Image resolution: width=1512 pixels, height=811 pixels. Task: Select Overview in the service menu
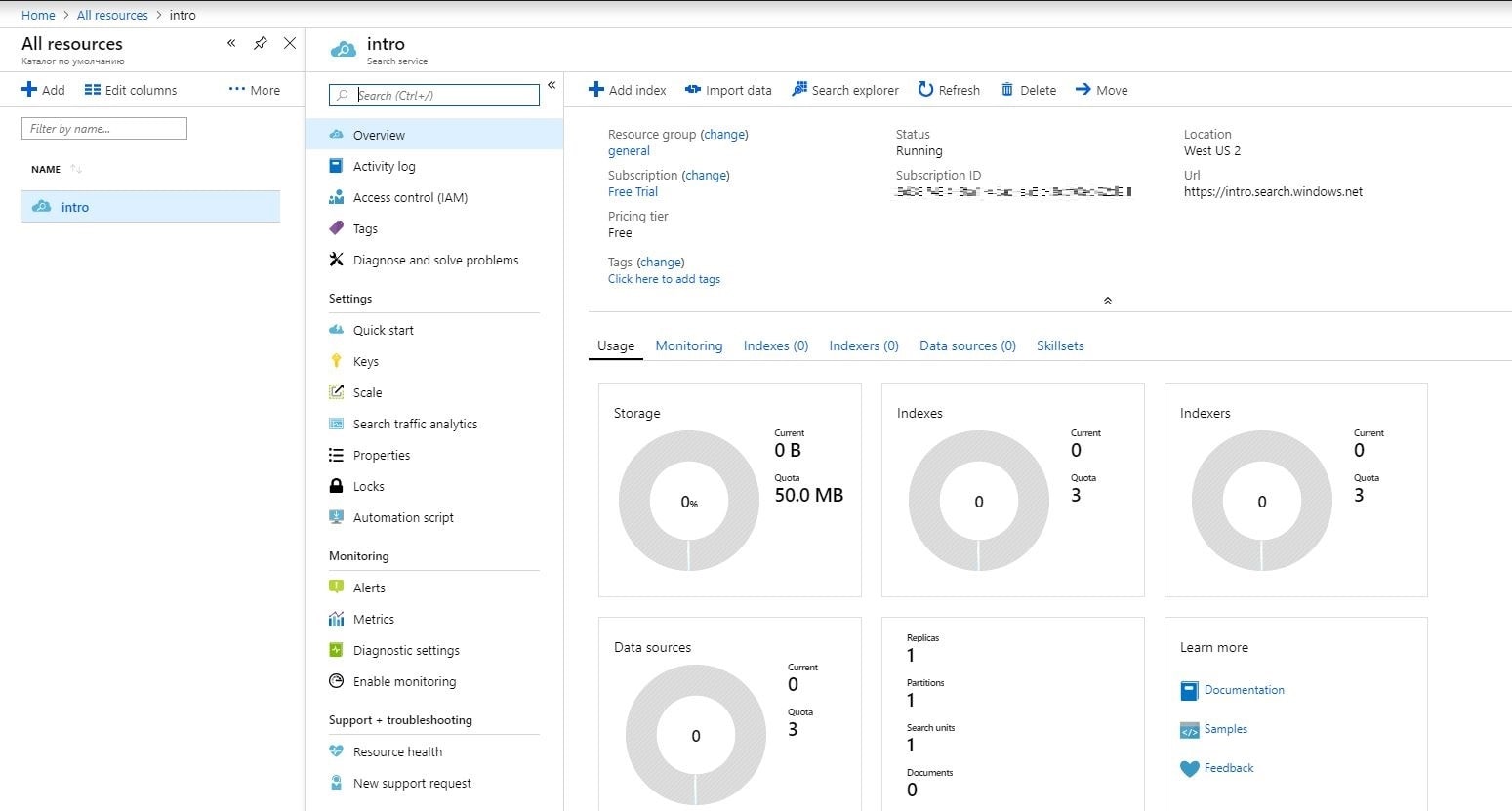(434, 135)
